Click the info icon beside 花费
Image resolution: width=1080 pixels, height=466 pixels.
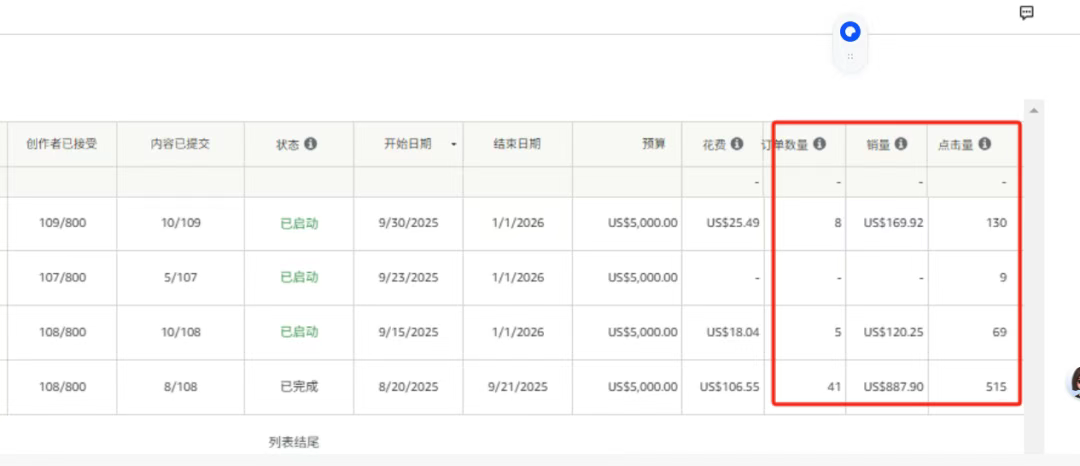[x=737, y=144]
